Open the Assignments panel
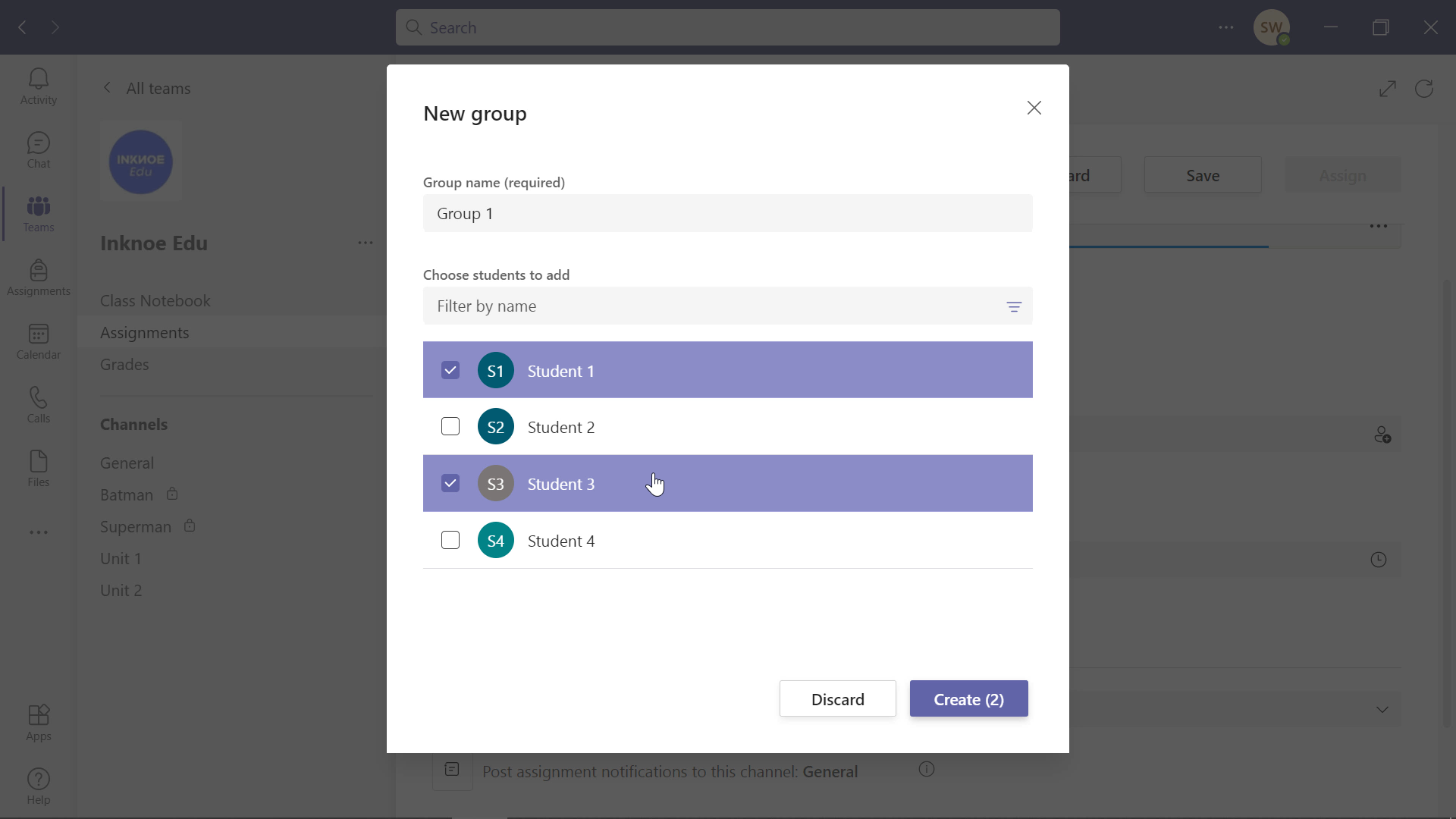The image size is (1456, 819). (39, 277)
